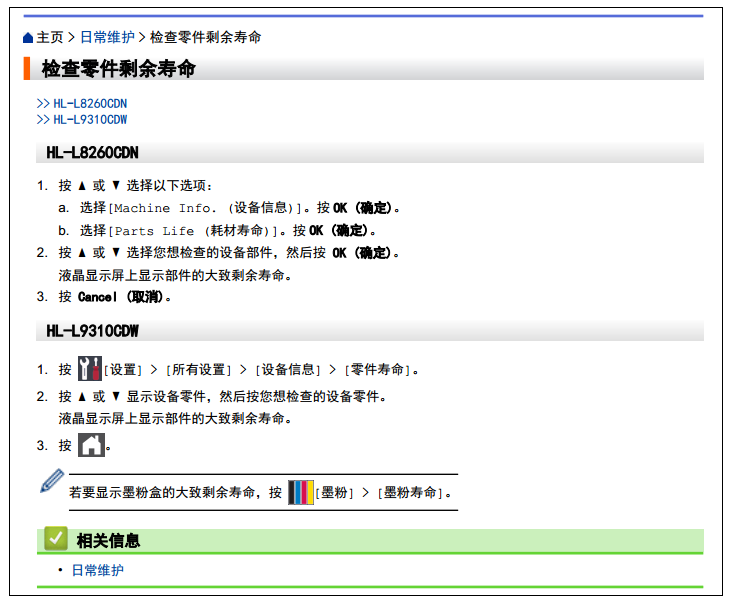The width and height of the screenshot is (742, 601).
Task: Click the home button icon in step 3
Action: pos(91,445)
